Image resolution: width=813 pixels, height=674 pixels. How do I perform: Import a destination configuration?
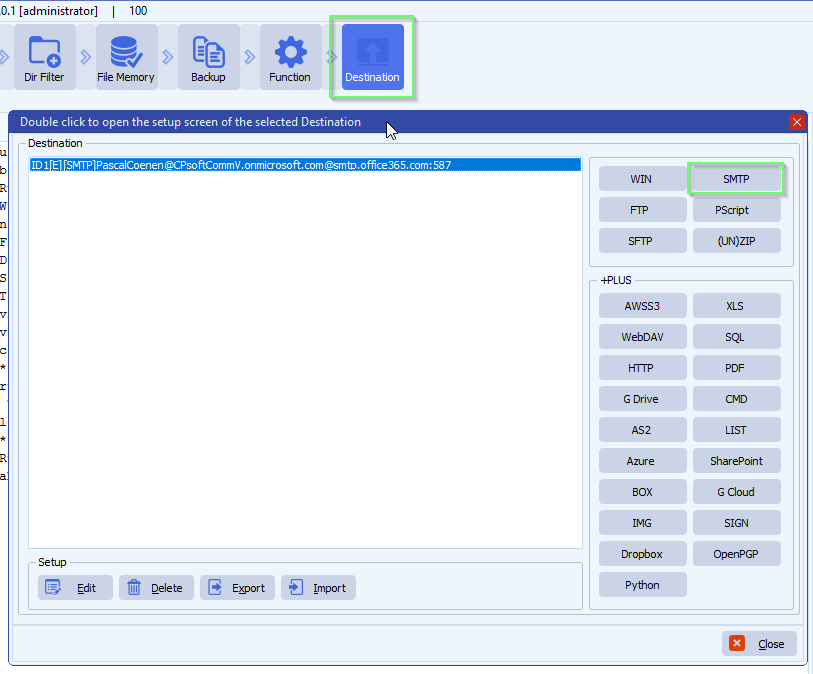(317, 587)
